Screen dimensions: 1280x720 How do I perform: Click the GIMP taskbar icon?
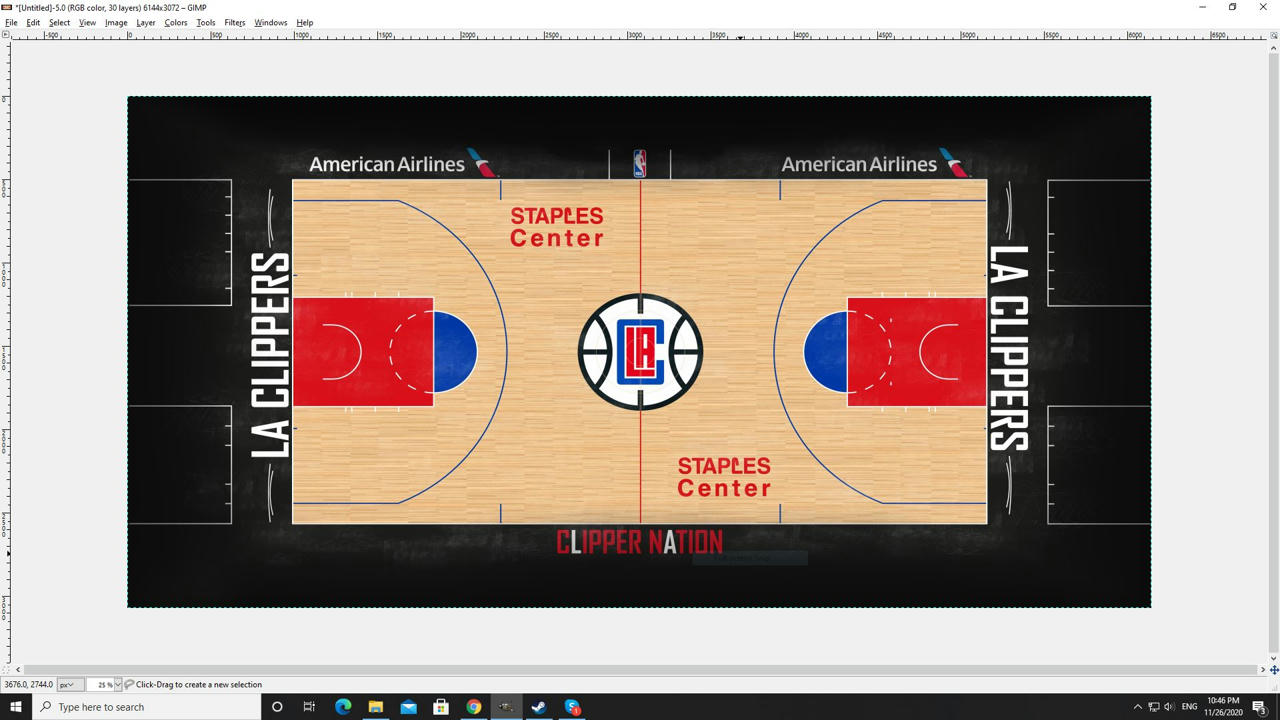pos(506,707)
